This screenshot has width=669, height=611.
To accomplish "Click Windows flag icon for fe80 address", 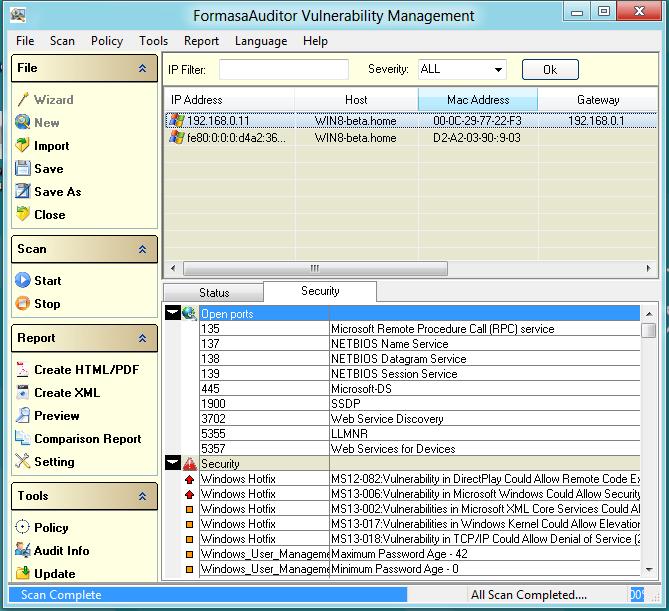I will click(x=177, y=137).
